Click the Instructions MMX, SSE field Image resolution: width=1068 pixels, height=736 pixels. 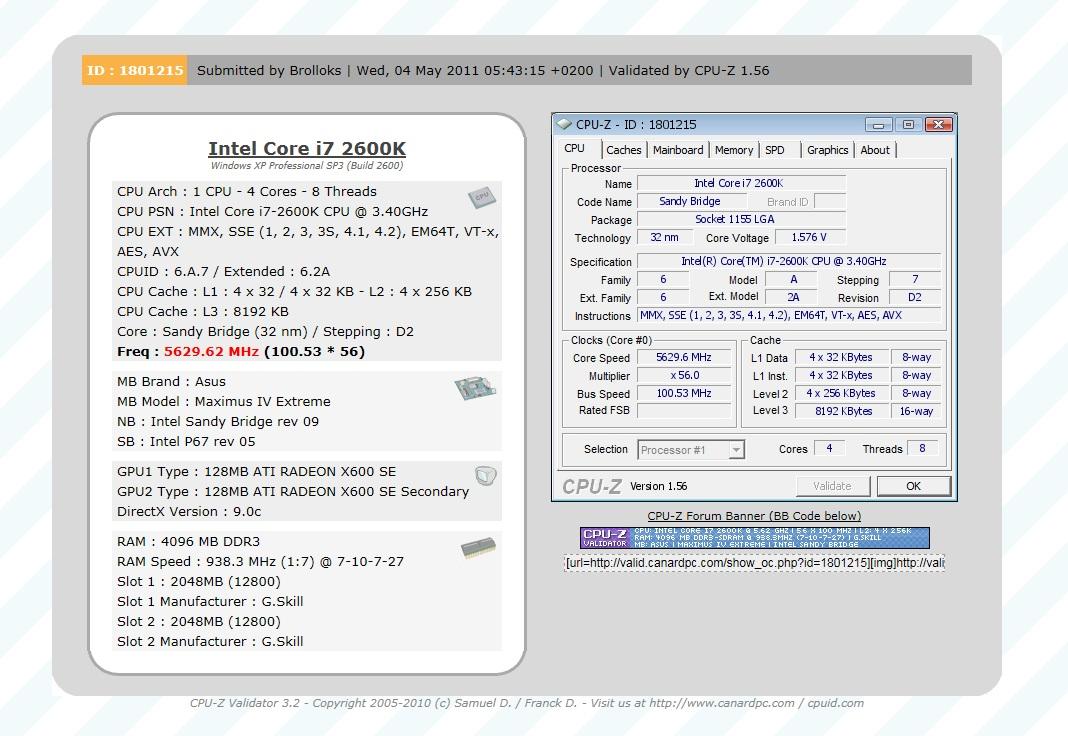click(x=789, y=315)
